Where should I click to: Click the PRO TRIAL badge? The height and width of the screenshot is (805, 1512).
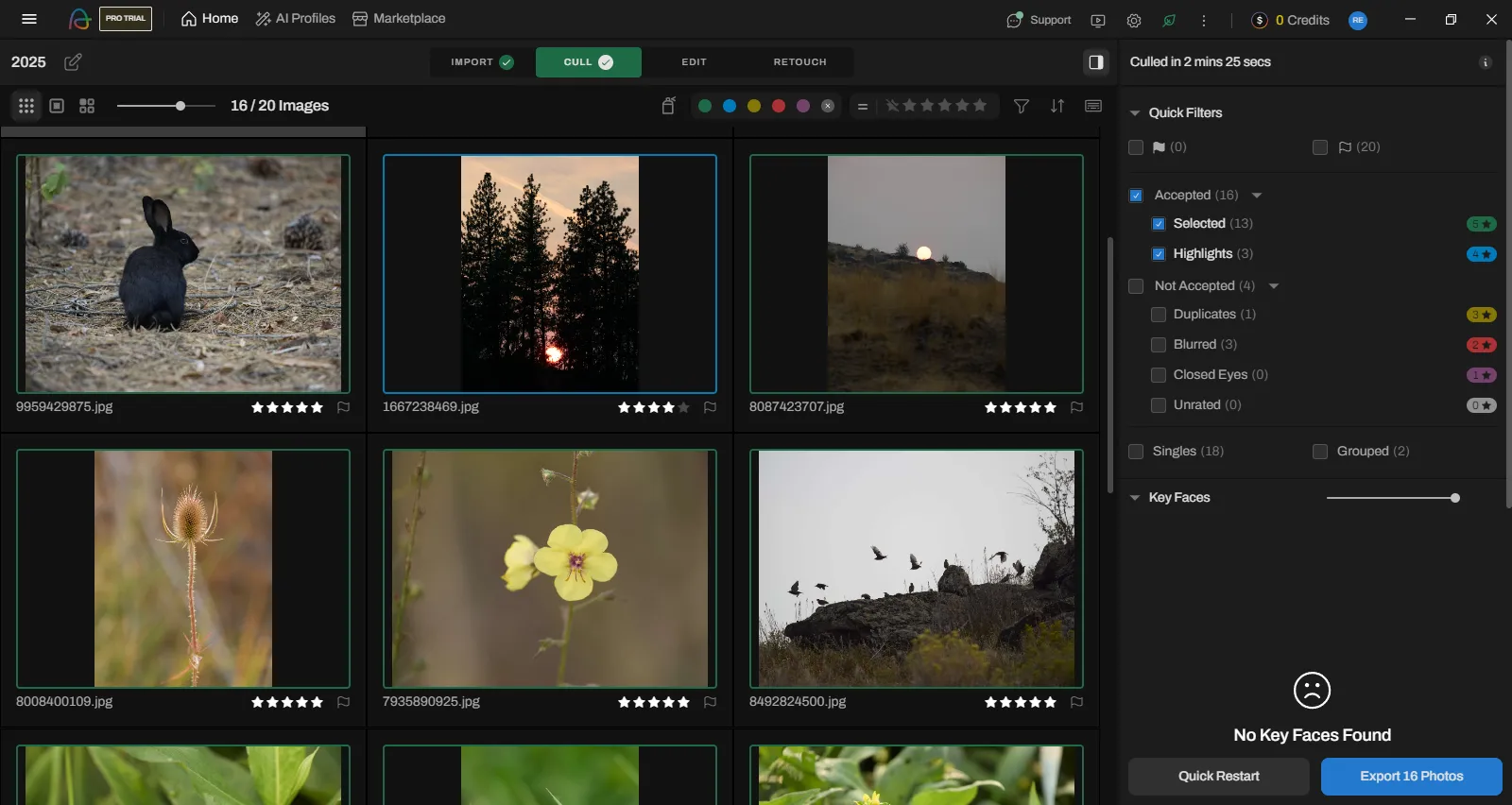tap(126, 19)
